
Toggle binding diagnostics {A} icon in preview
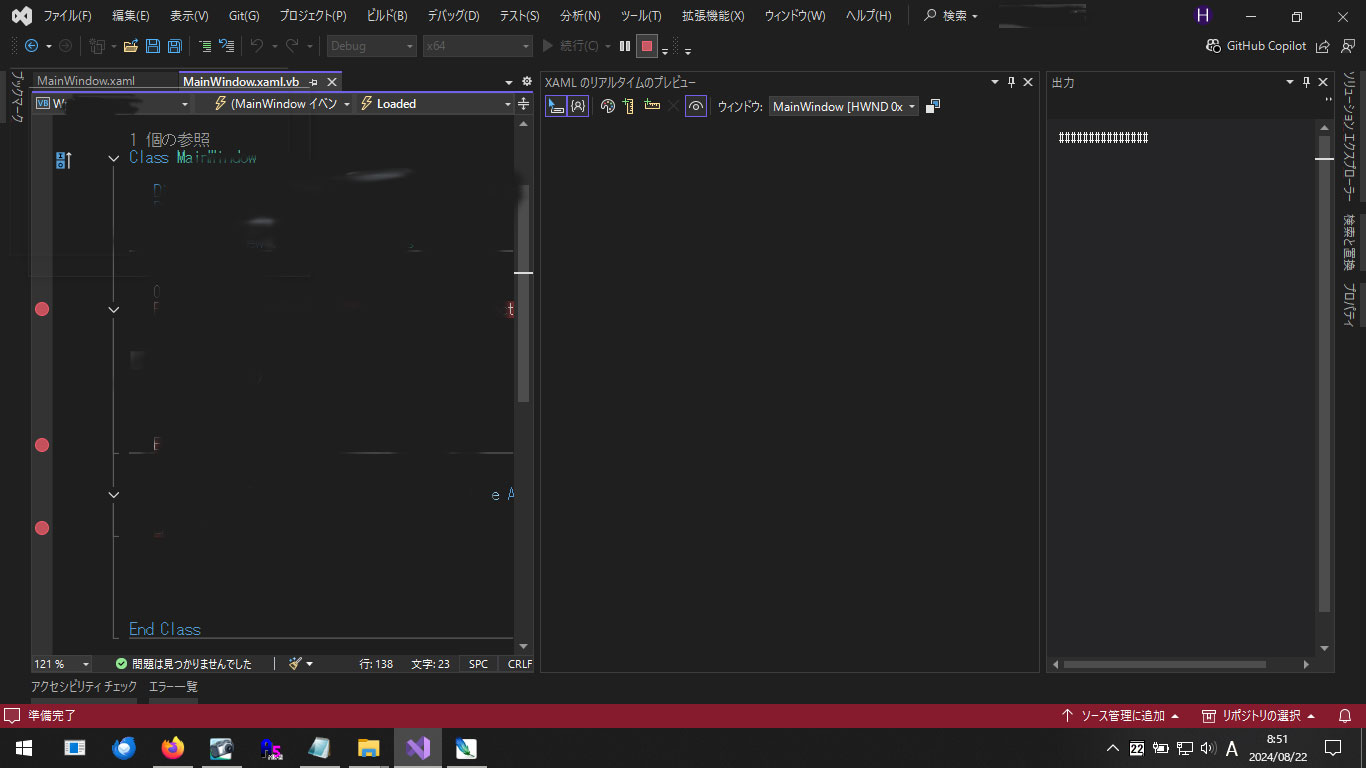click(x=578, y=106)
